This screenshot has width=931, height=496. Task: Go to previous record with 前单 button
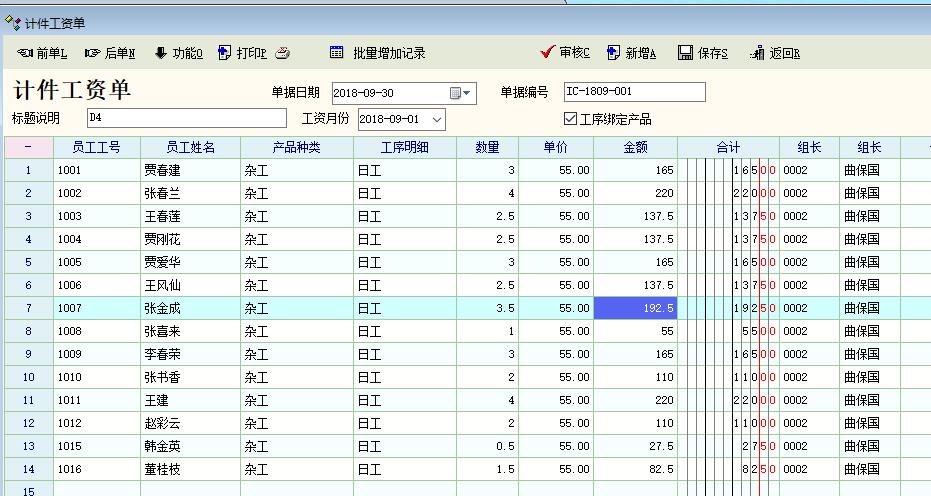click(x=42, y=53)
